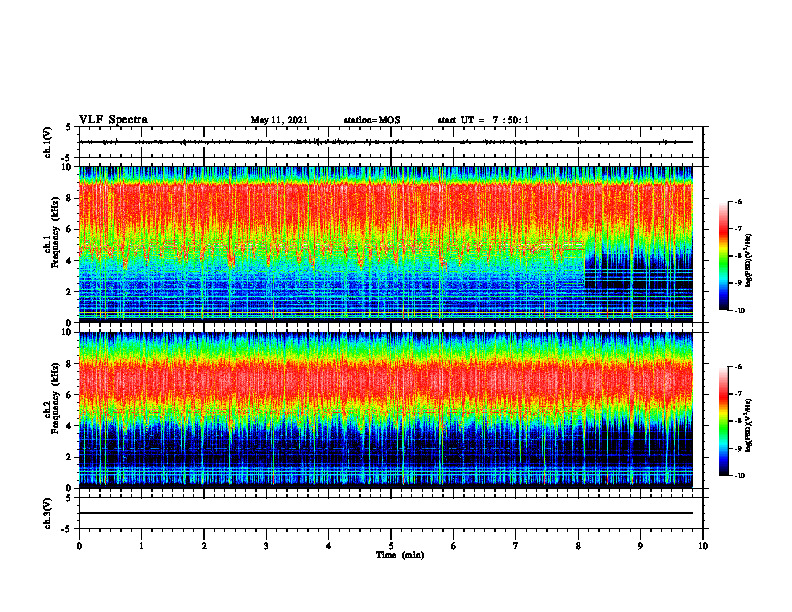Select the 6 kHz tick on ch.1 frequency axis
Viewport: 792px width, 612px height.
coord(70,229)
